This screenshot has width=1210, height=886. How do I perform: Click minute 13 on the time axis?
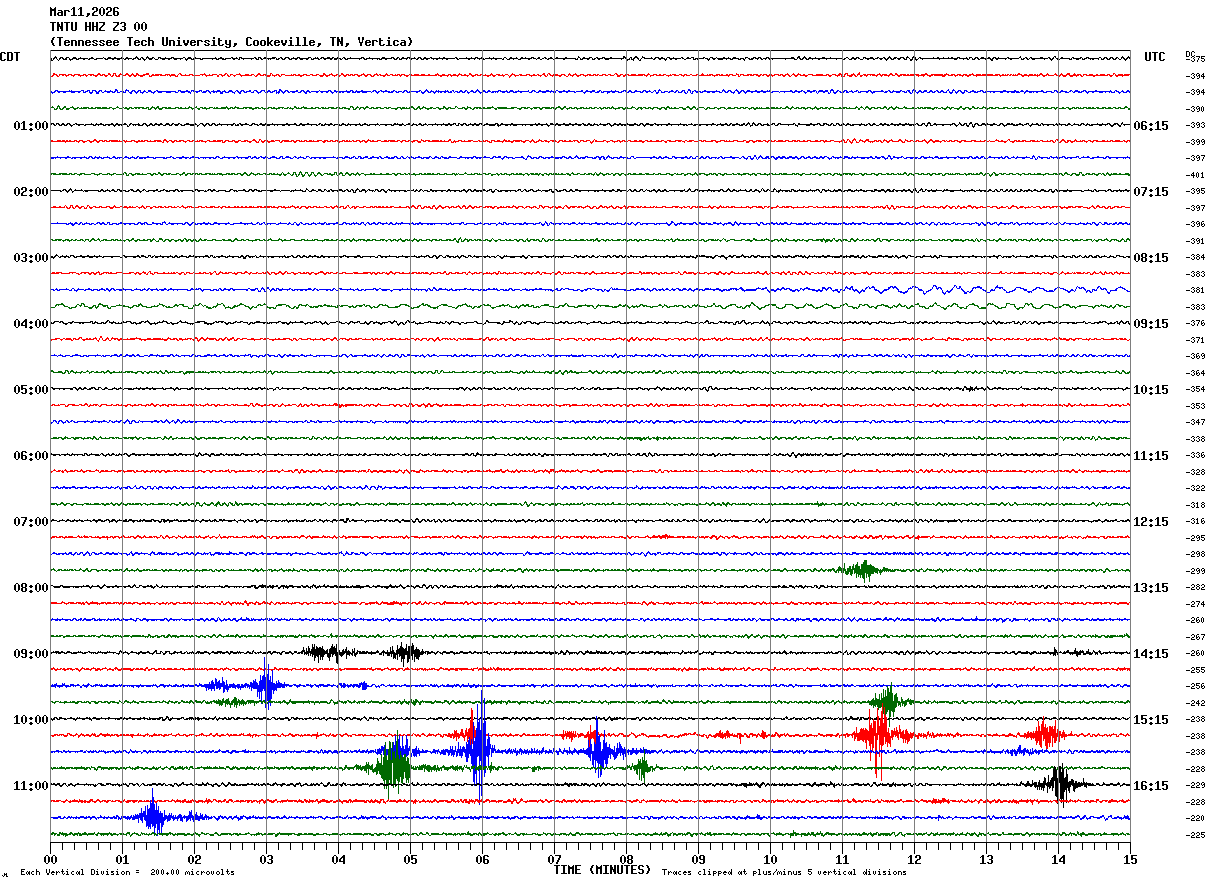click(x=986, y=859)
